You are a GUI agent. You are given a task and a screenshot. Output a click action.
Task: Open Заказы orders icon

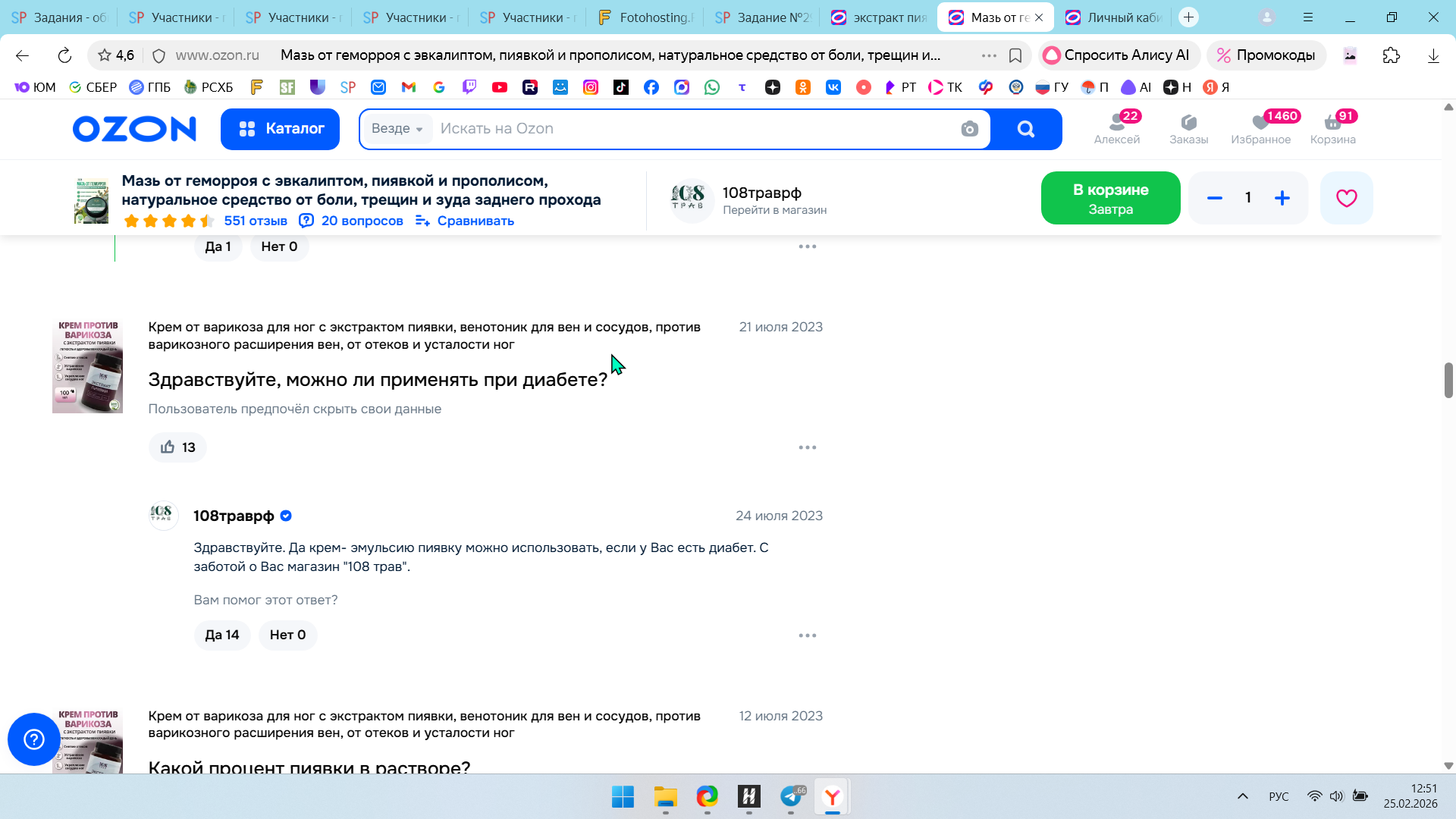coord(1188,129)
